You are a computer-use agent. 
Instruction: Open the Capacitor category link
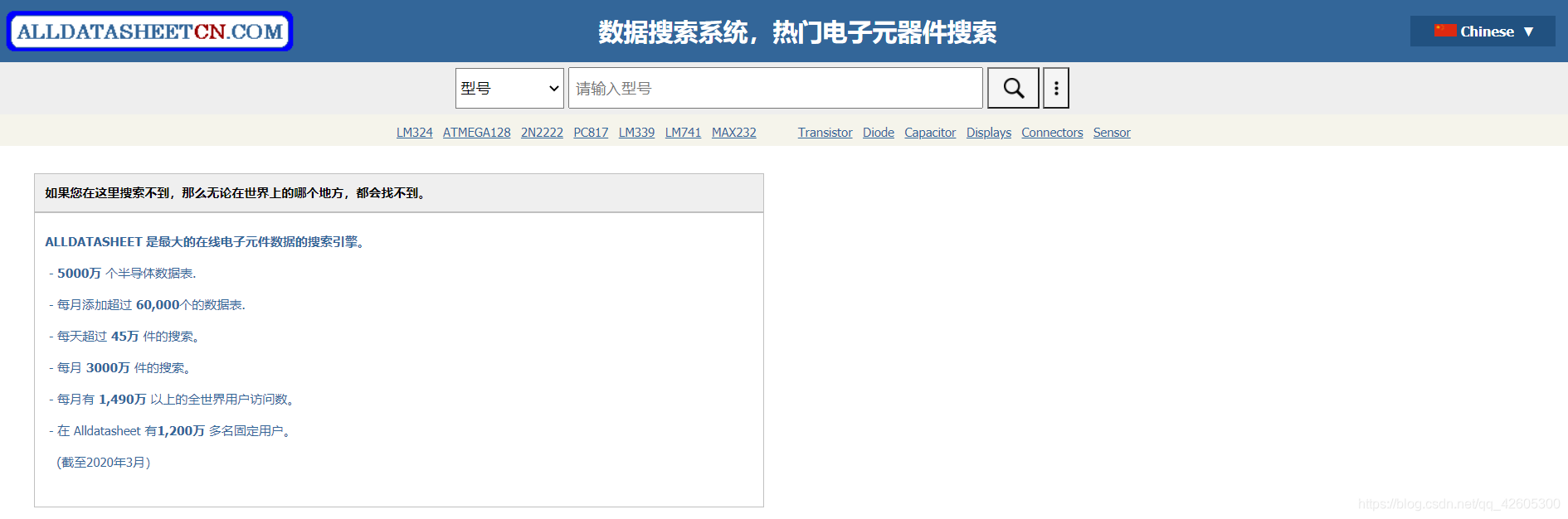pyautogui.click(x=930, y=133)
